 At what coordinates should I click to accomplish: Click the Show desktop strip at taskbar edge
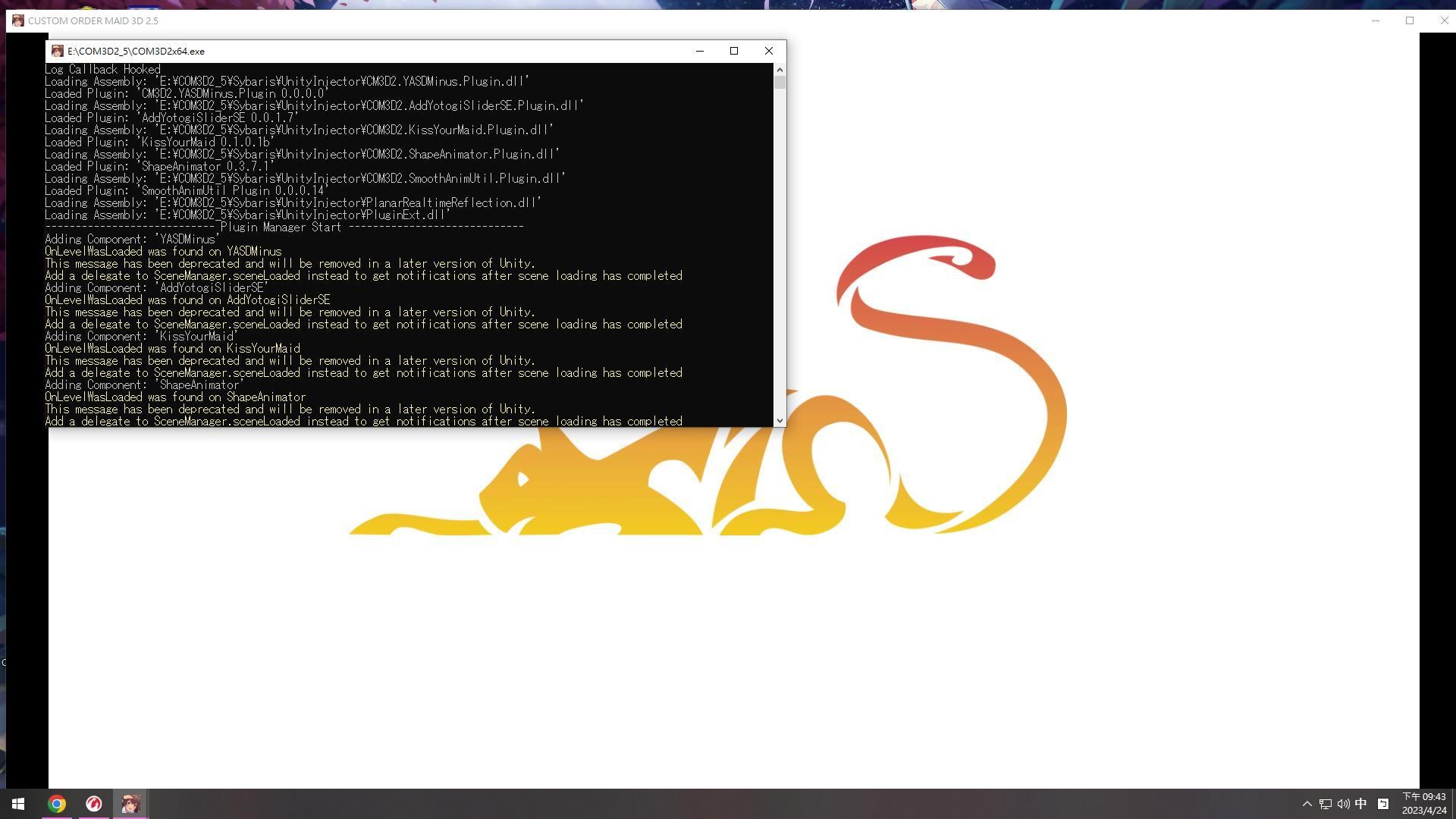click(1454, 804)
